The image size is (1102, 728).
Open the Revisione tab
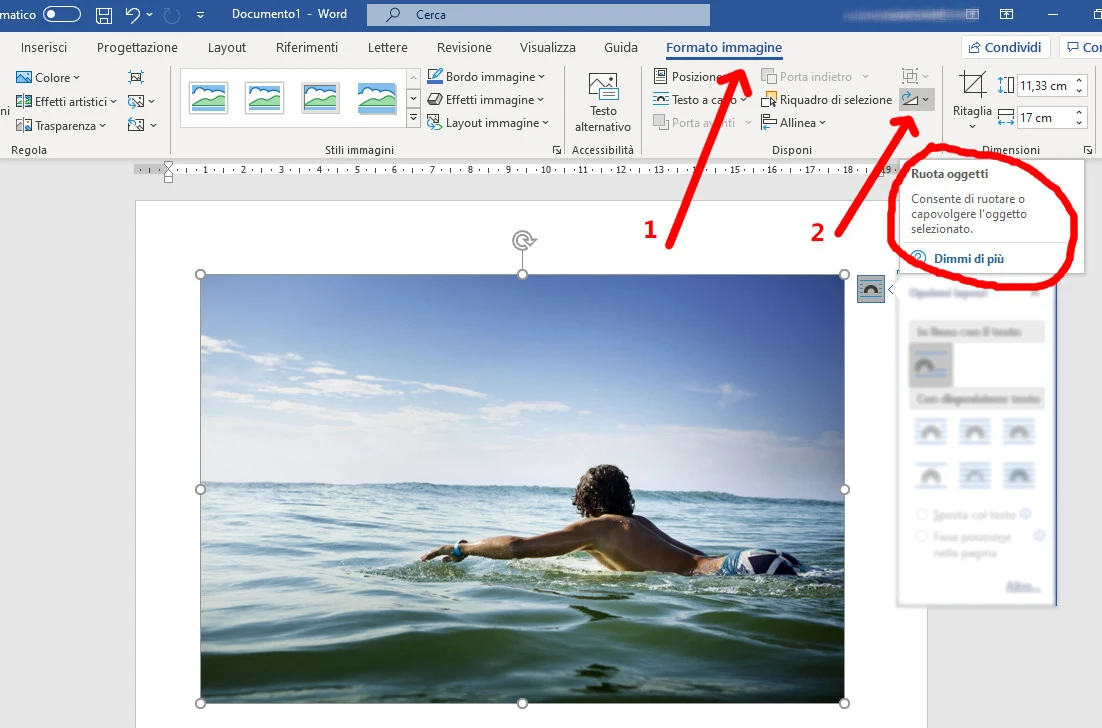464,48
